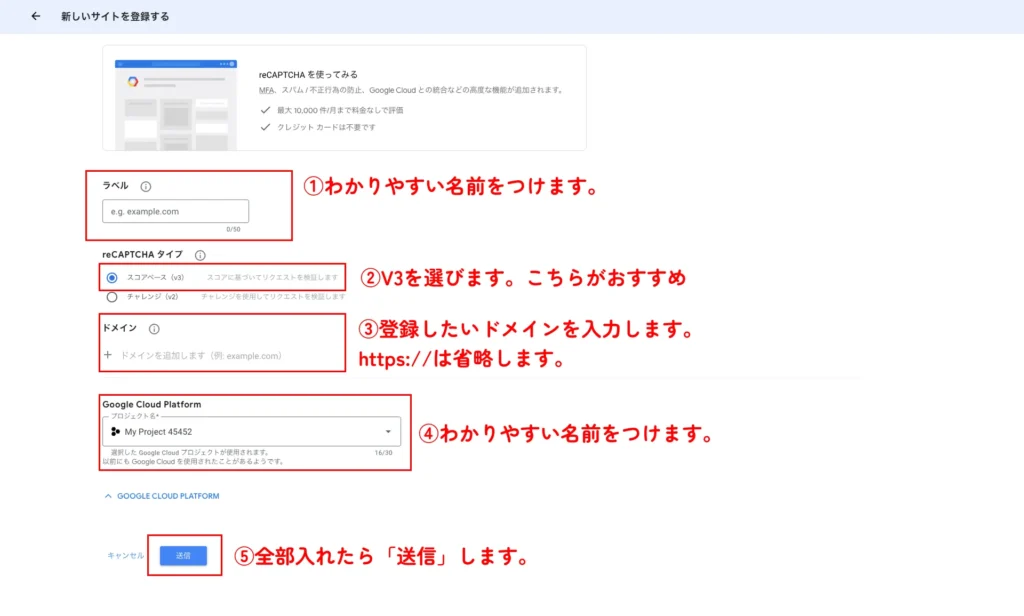Viewport: 1024px width, 616px height.
Task: Click the info icon next to ラベル
Action: click(146, 186)
